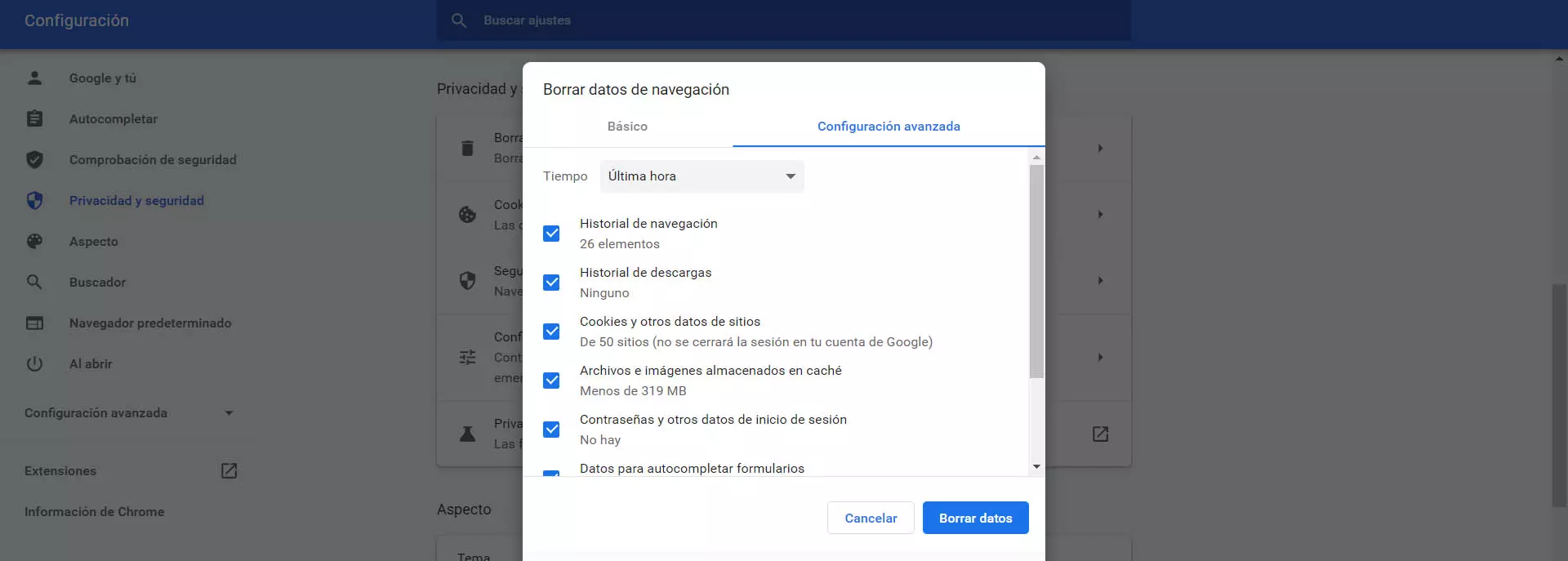Screen dimensions: 1568x561
Task: Focus the Buscar ajustes search field
Action: [x=784, y=20]
